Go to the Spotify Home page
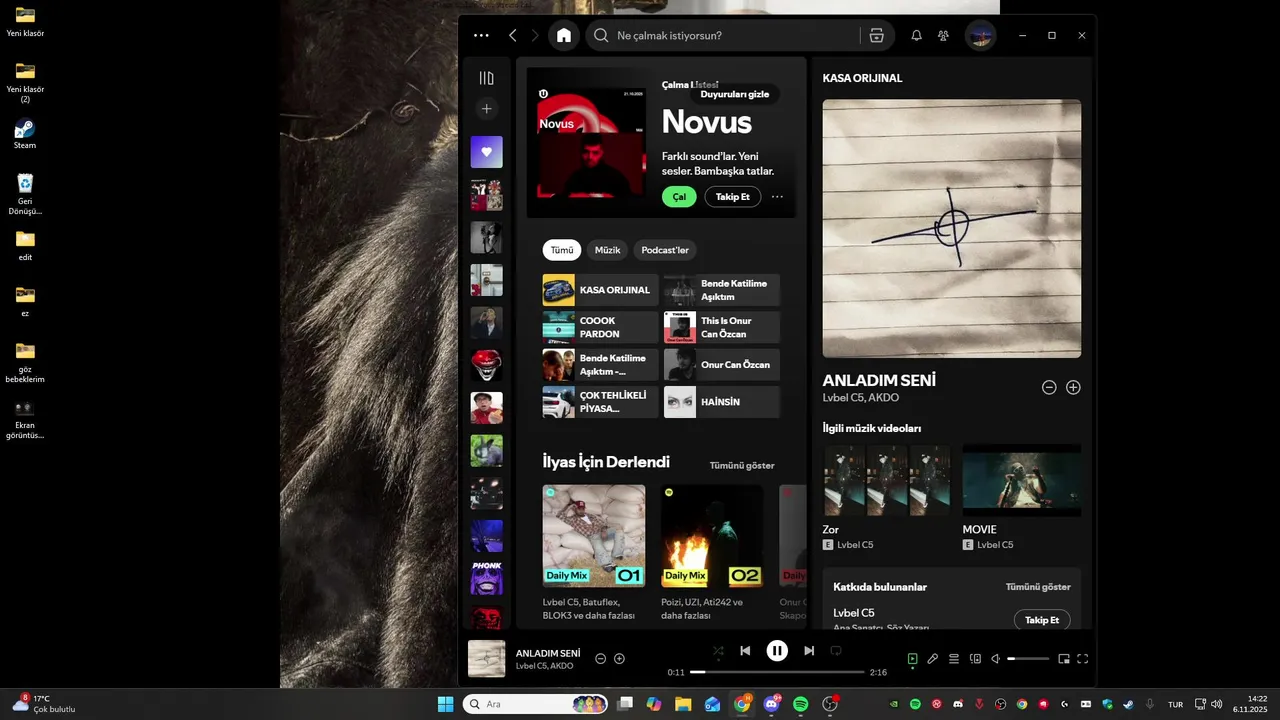This screenshot has width=1280, height=720. (x=564, y=35)
